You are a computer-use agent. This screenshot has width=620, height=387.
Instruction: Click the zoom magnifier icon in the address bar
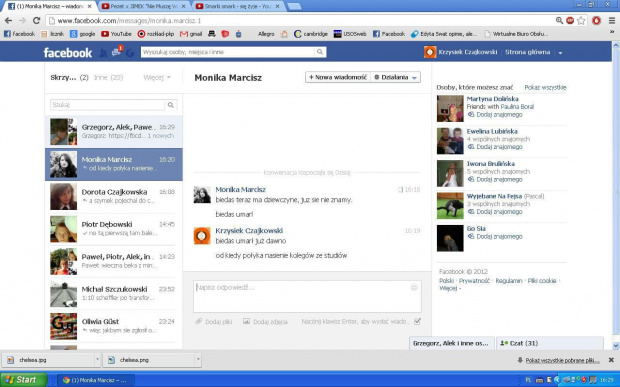pos(559,21)
